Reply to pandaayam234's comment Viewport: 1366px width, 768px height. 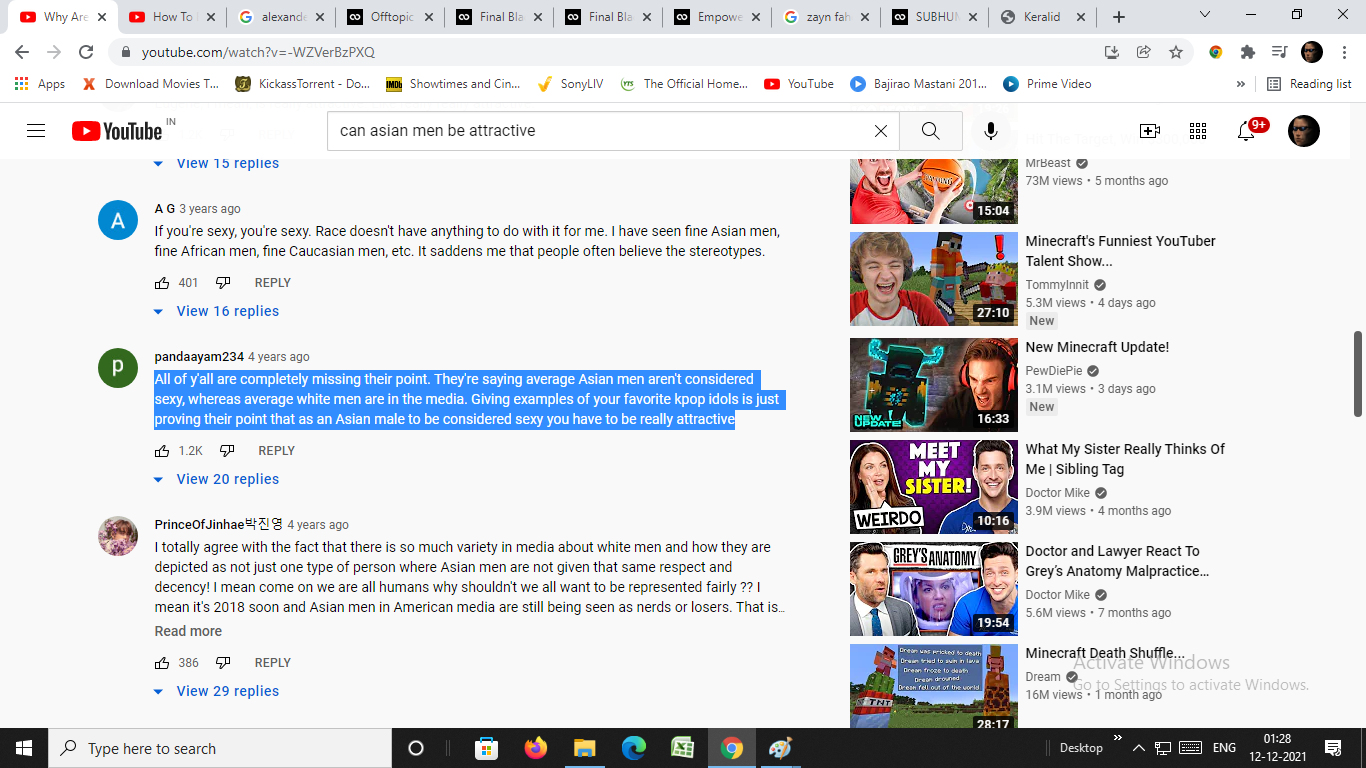coord(276,451)
